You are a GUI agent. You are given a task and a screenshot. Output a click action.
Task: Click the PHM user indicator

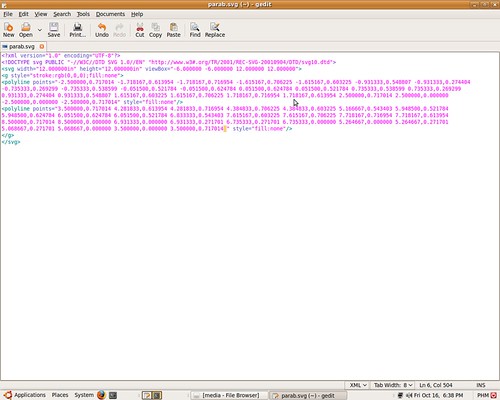pyautogui.click(x=483, y=395)
